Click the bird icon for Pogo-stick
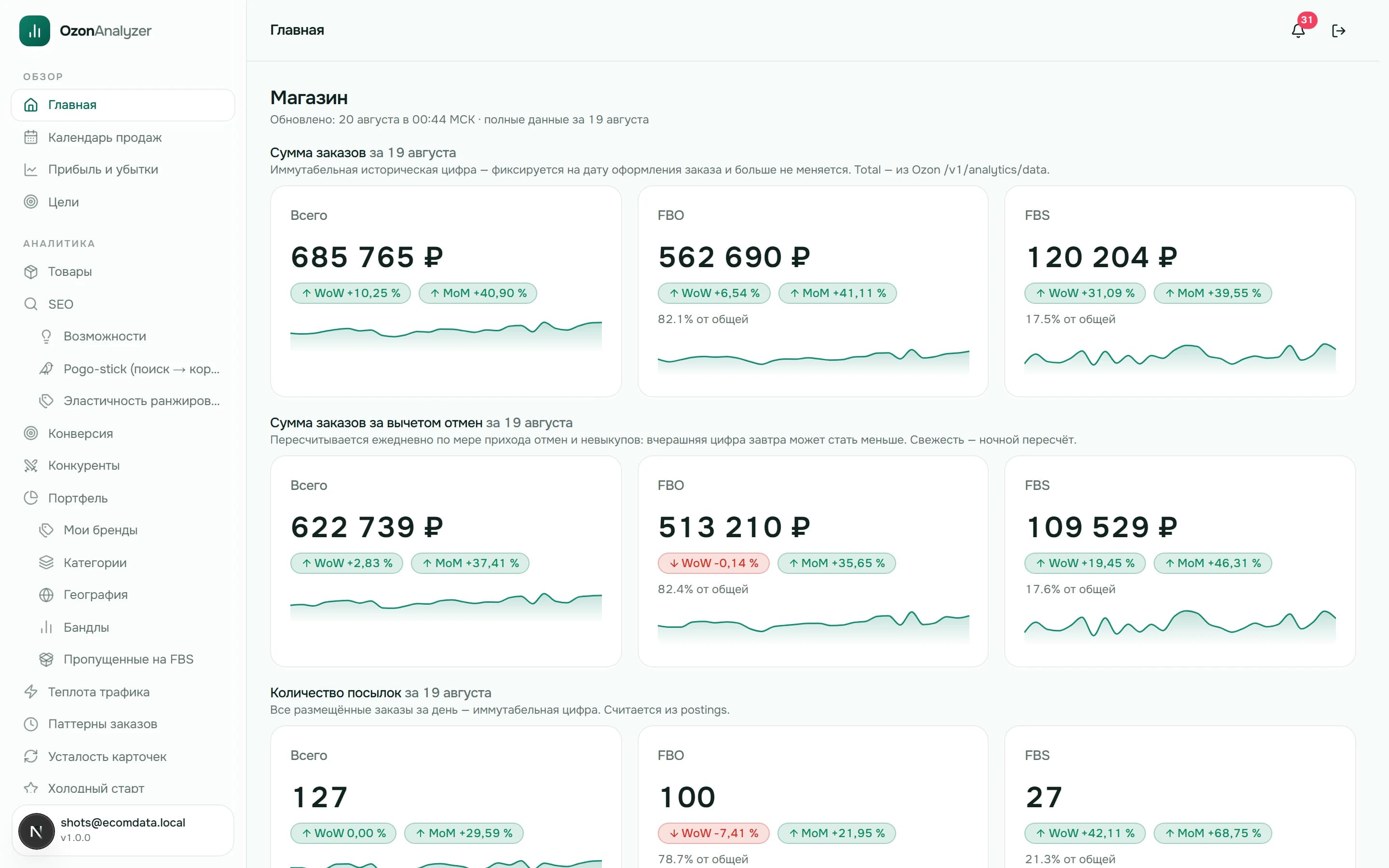The image size is (1389, 868). pos(46,368)
